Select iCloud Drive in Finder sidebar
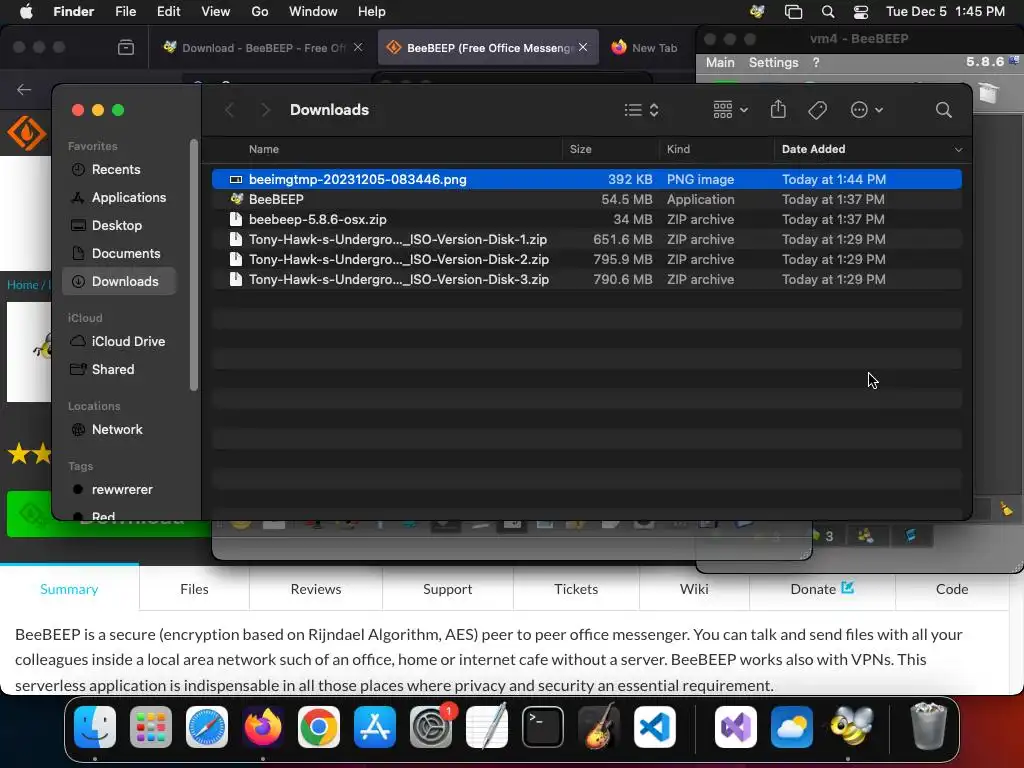Image resolution: width=1024 pixels, height=768 pixels. point(118,342)
